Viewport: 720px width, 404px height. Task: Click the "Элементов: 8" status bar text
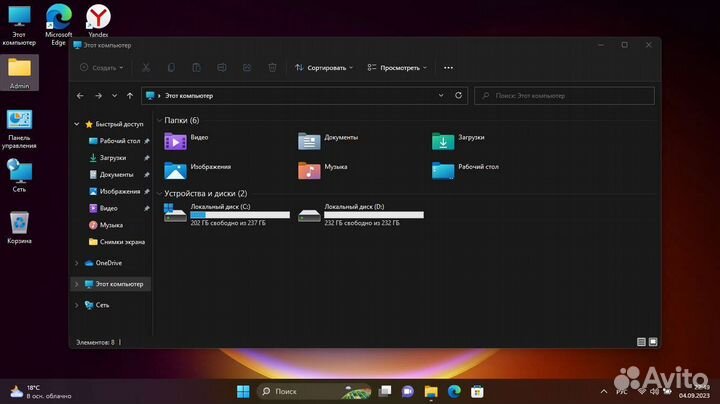[95, 342]
